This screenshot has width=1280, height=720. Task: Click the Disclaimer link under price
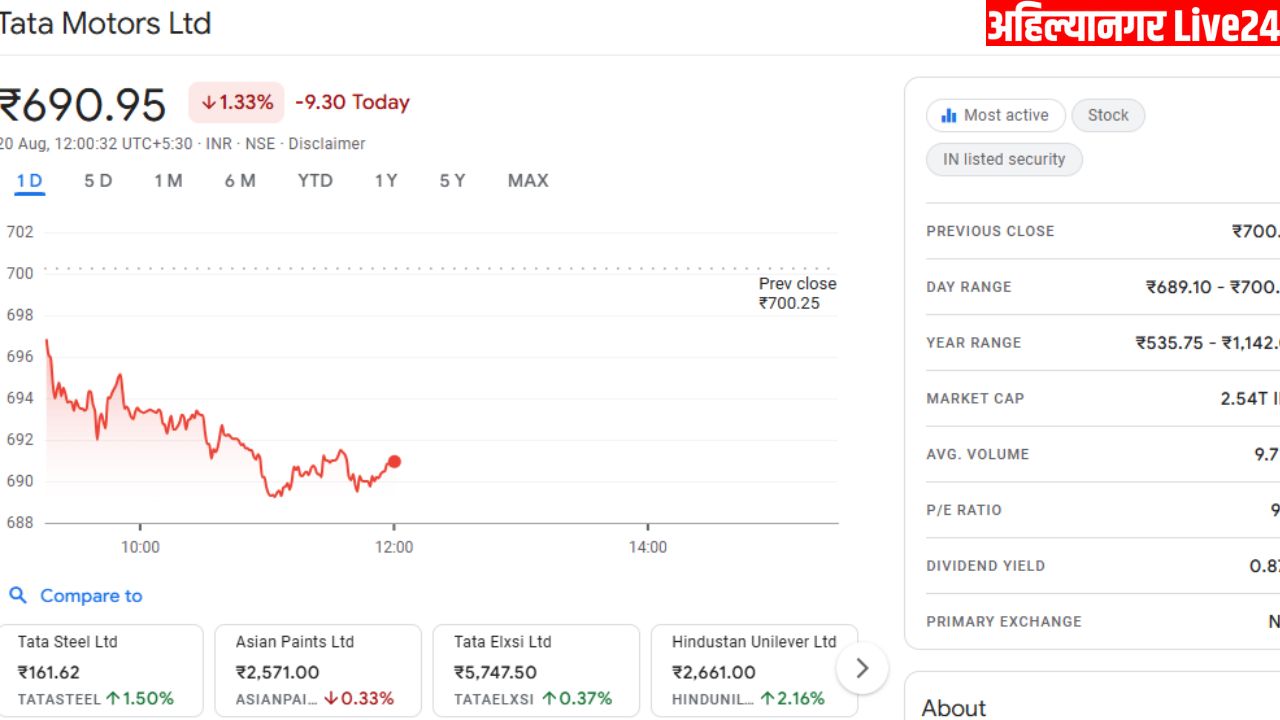327,144
